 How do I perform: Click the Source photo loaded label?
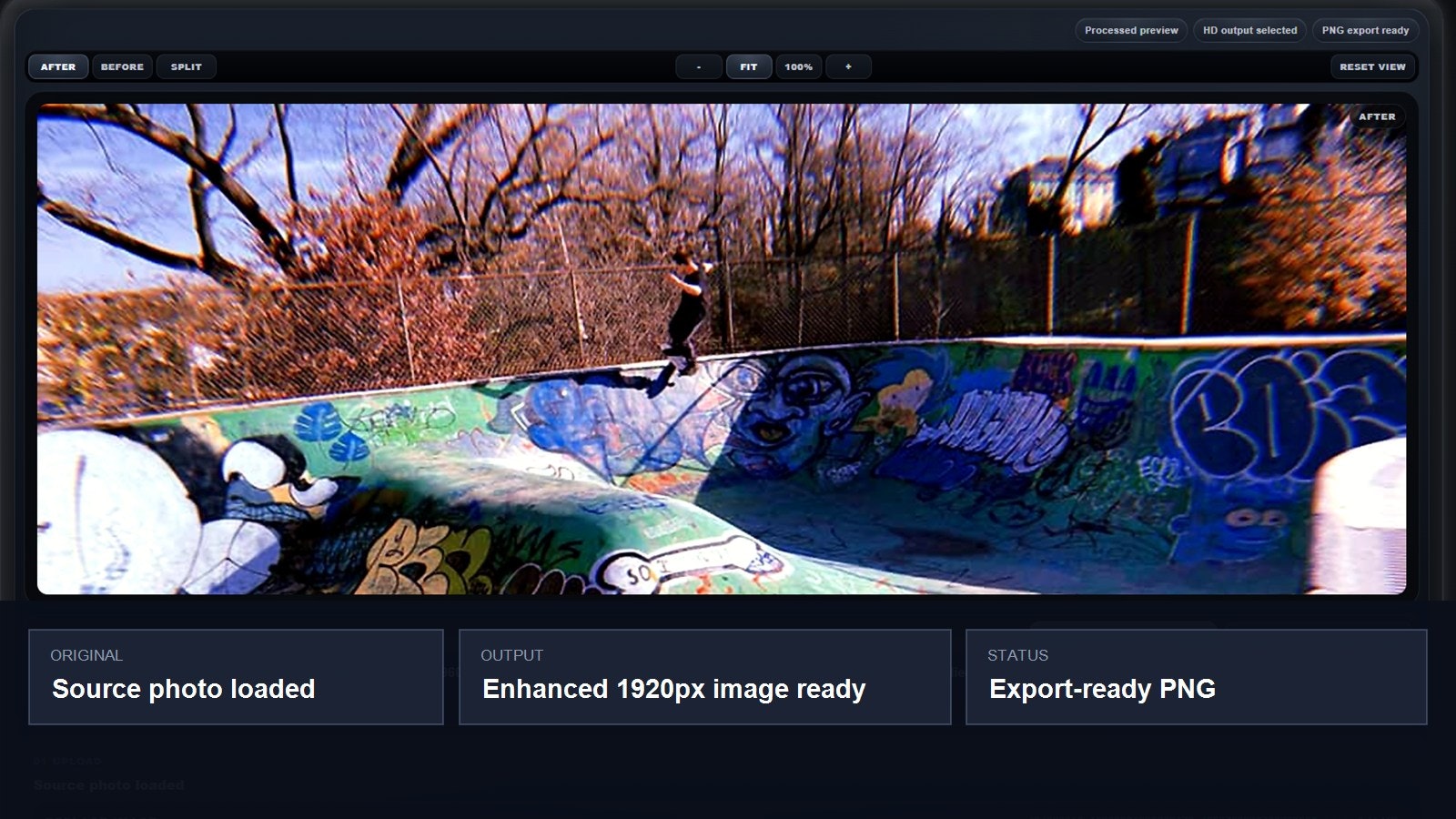click(x=184, y=689)
